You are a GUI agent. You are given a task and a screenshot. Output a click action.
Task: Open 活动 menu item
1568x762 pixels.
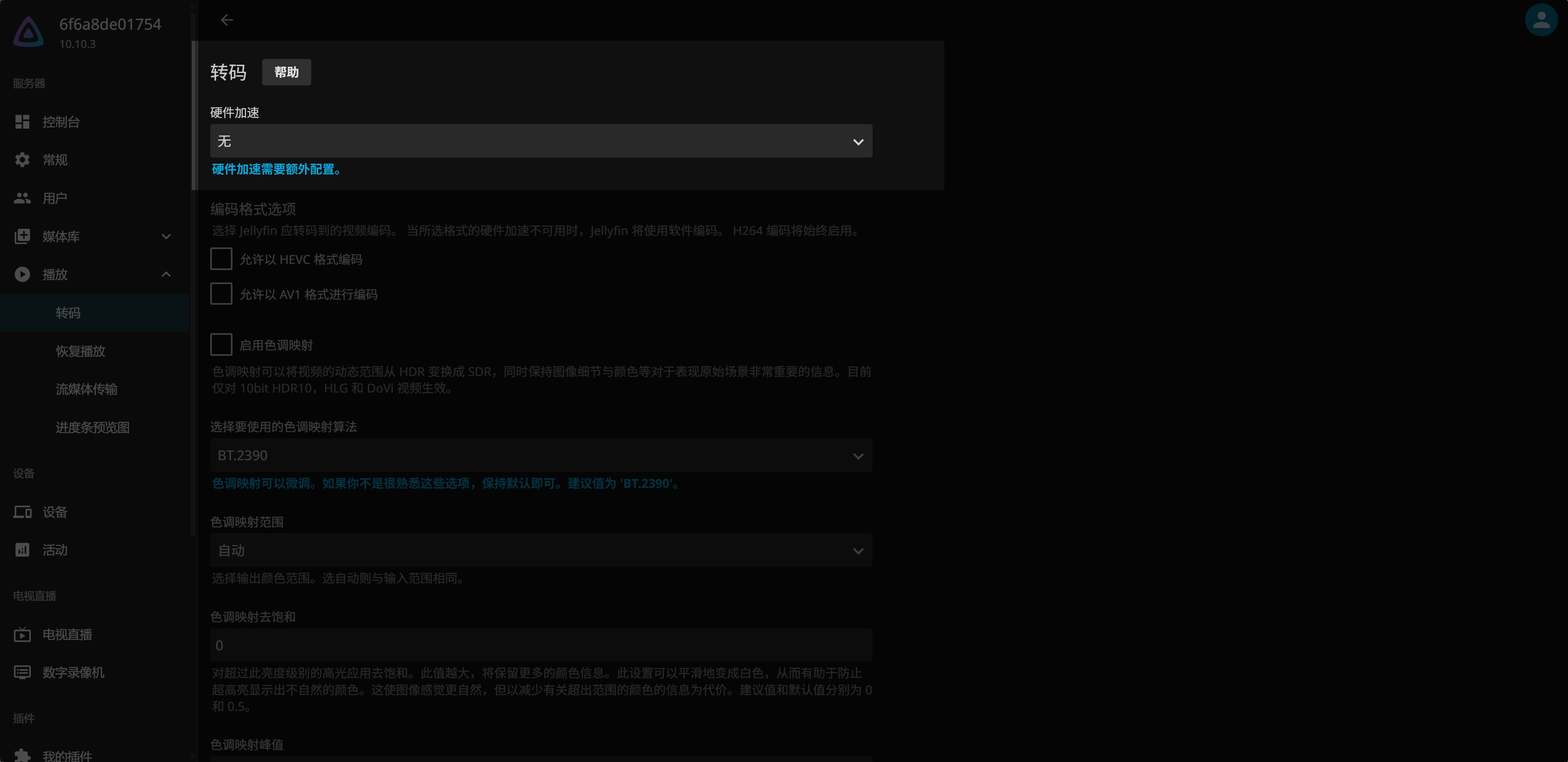[94, 550]
